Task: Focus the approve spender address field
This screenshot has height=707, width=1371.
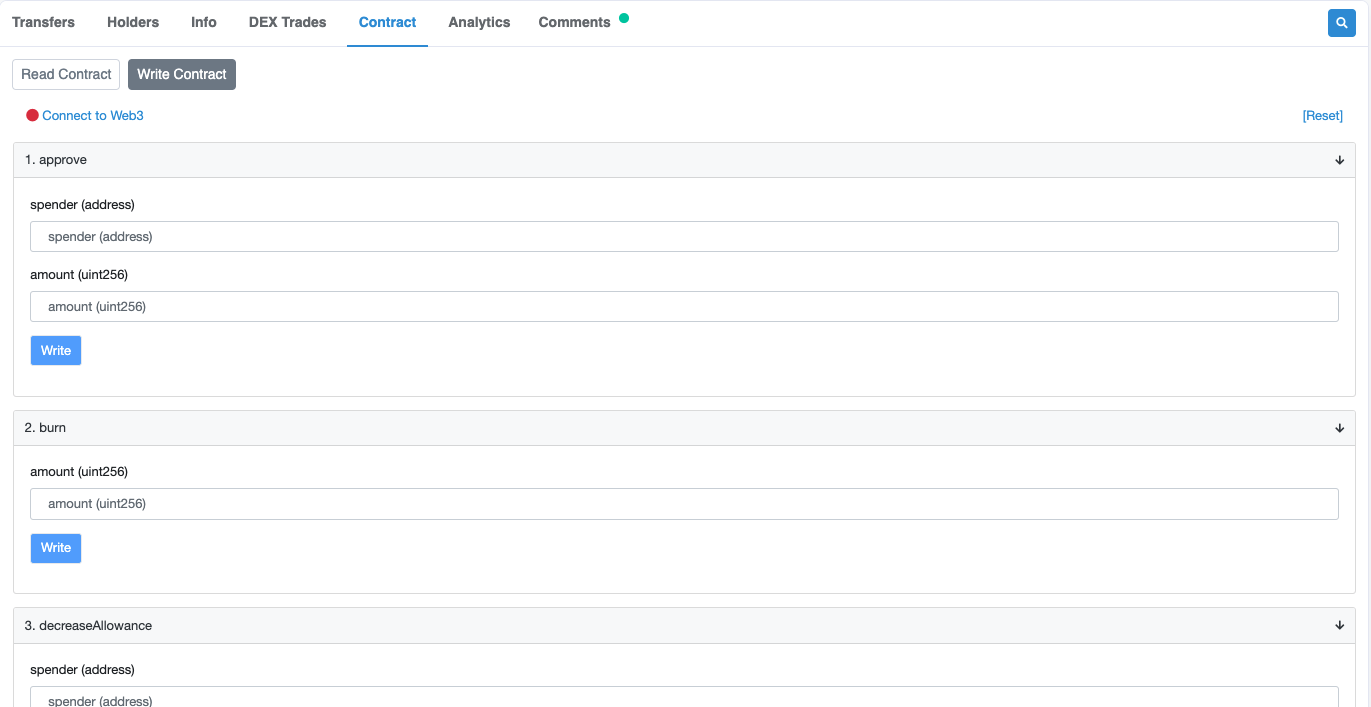Action: point(684,237)
